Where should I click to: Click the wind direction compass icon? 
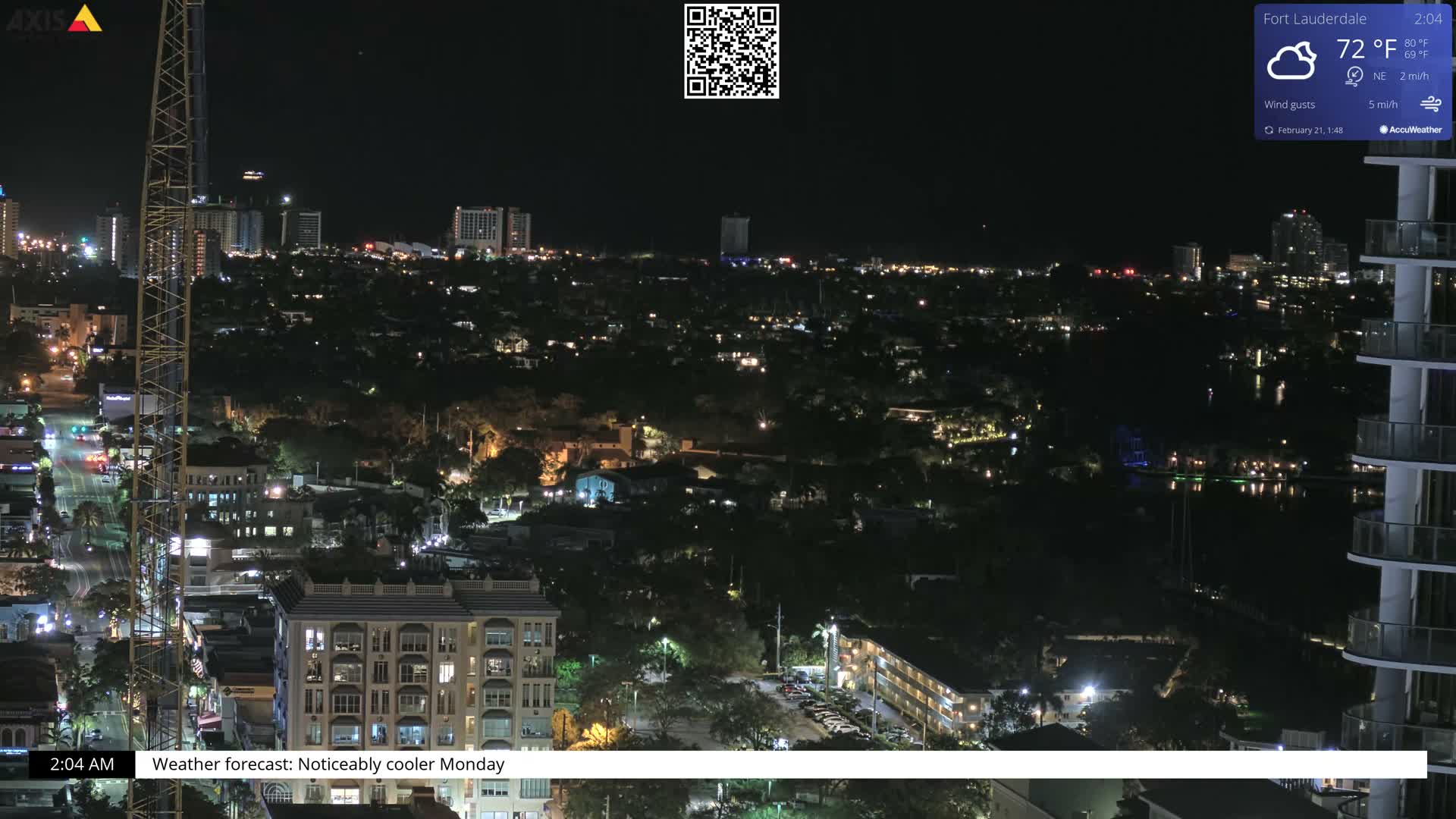point(1354,75)
